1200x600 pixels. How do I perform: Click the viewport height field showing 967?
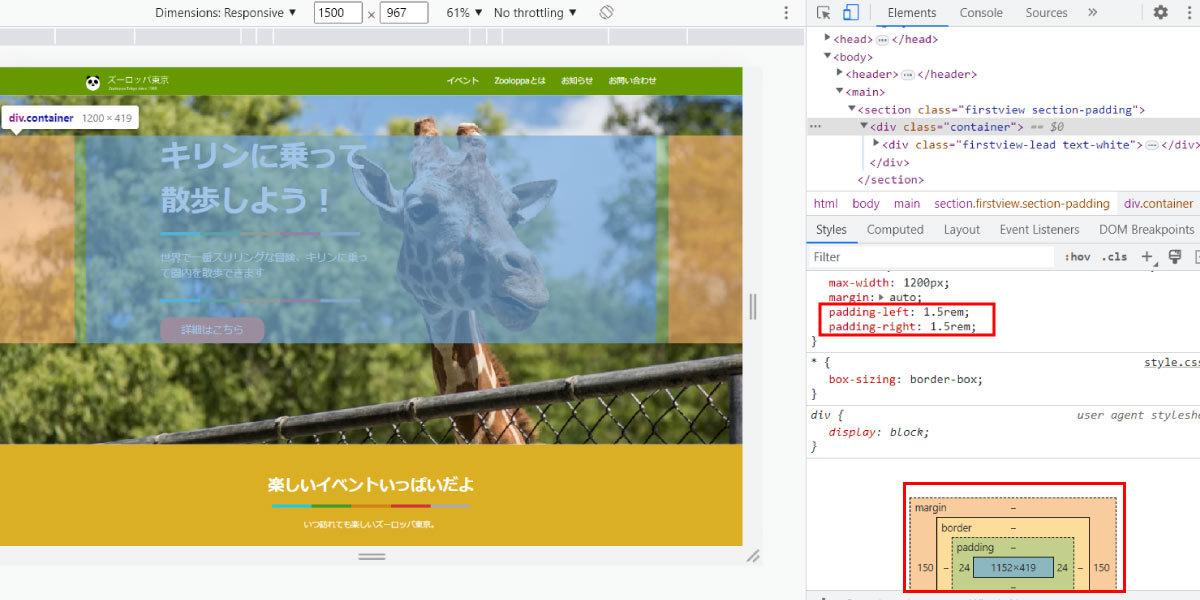pos(404,13)
